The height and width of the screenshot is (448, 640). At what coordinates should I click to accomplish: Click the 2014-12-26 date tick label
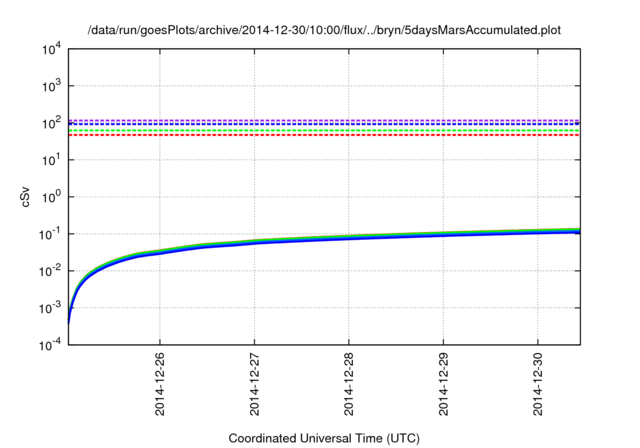click(x=160, y=384)
